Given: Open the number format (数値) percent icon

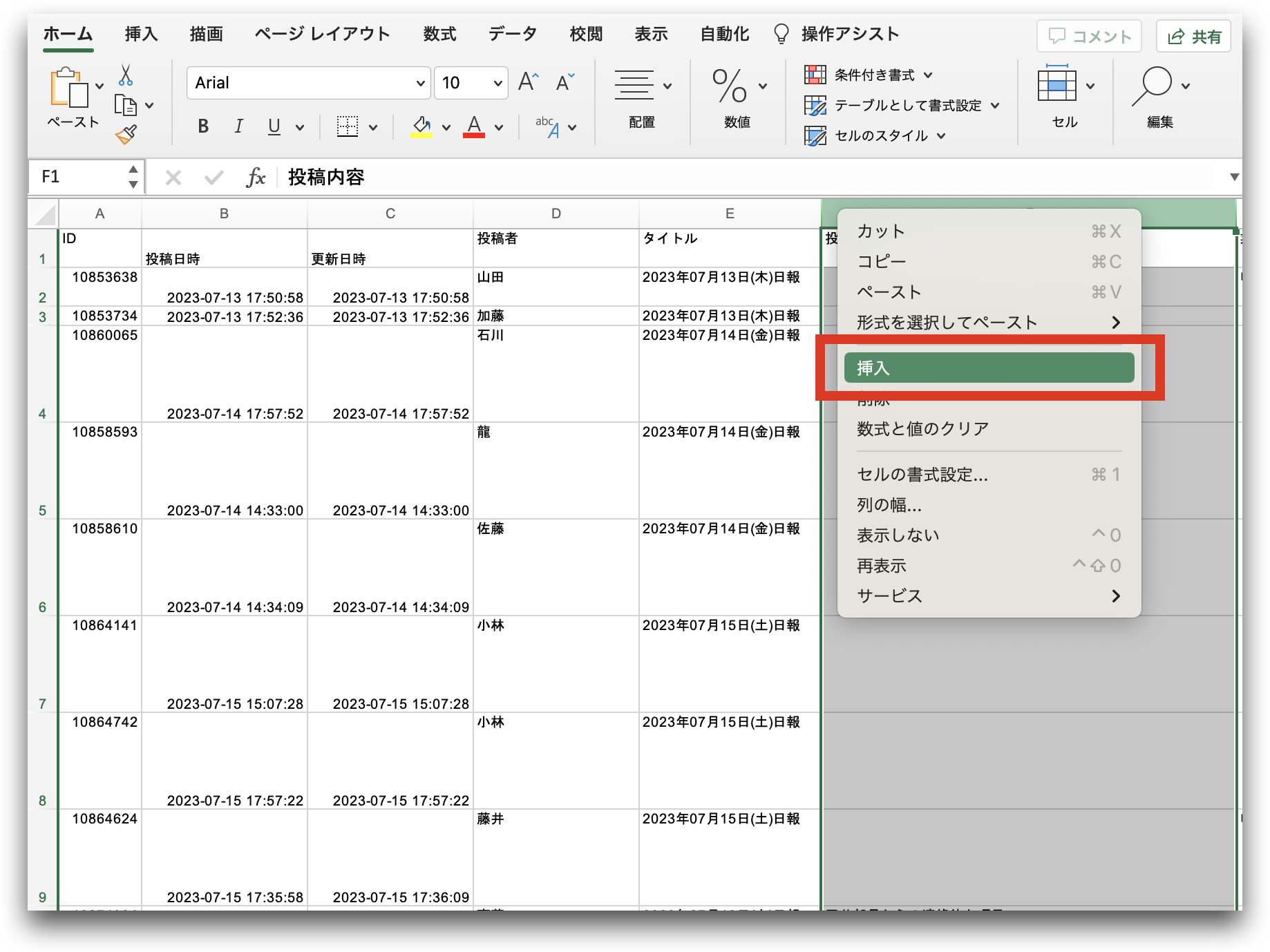Looking at the screenshot, I should tap(729, 86).
